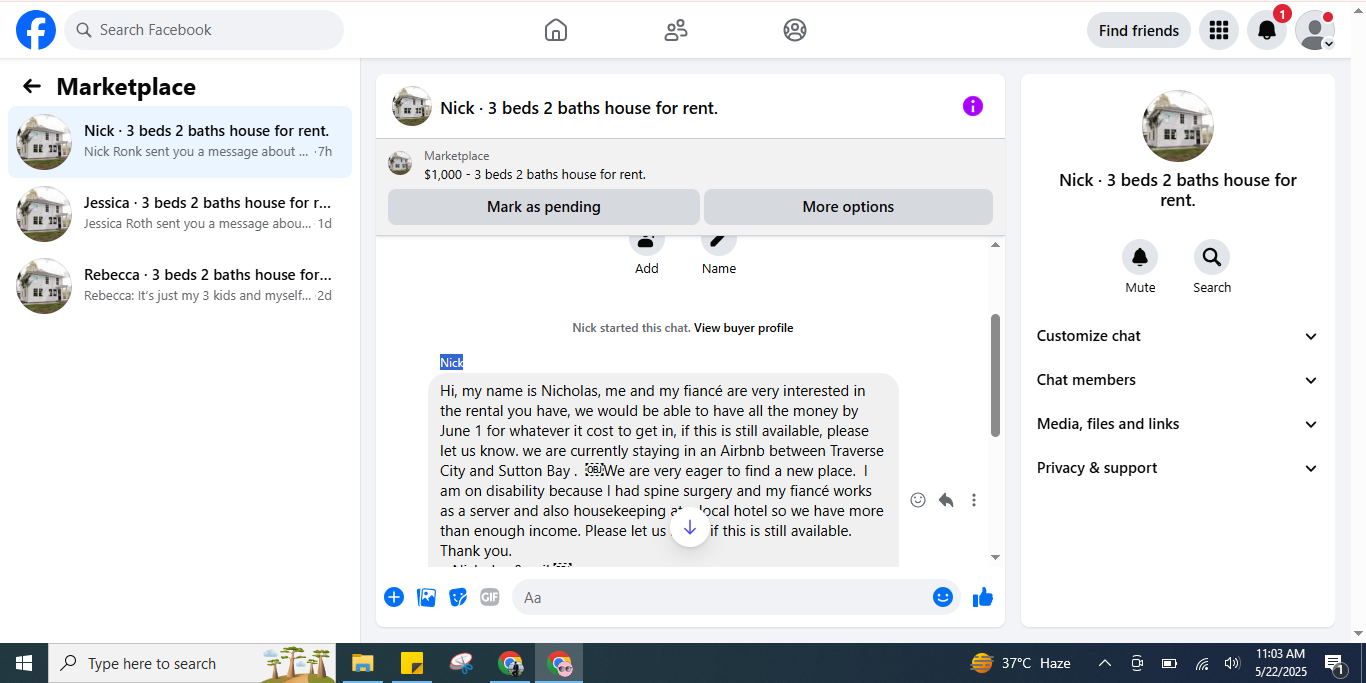Open Jessica's conversation about the house
The width and height of the screenshot is (1366, 683).
click(x=180, y=213)
